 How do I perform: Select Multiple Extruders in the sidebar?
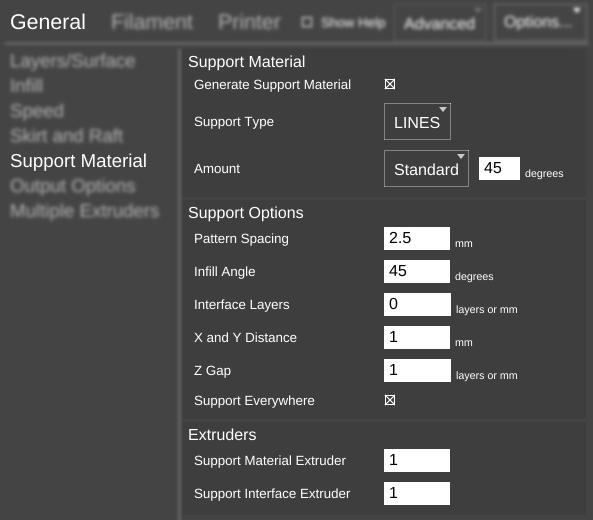(85, 211)
